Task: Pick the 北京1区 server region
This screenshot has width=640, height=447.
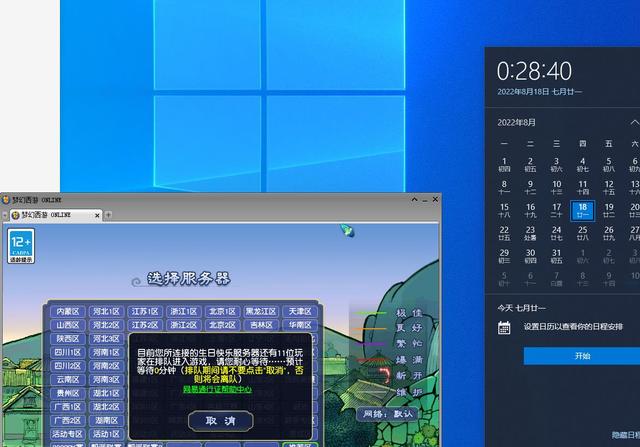Action: (x=222, y=311)
